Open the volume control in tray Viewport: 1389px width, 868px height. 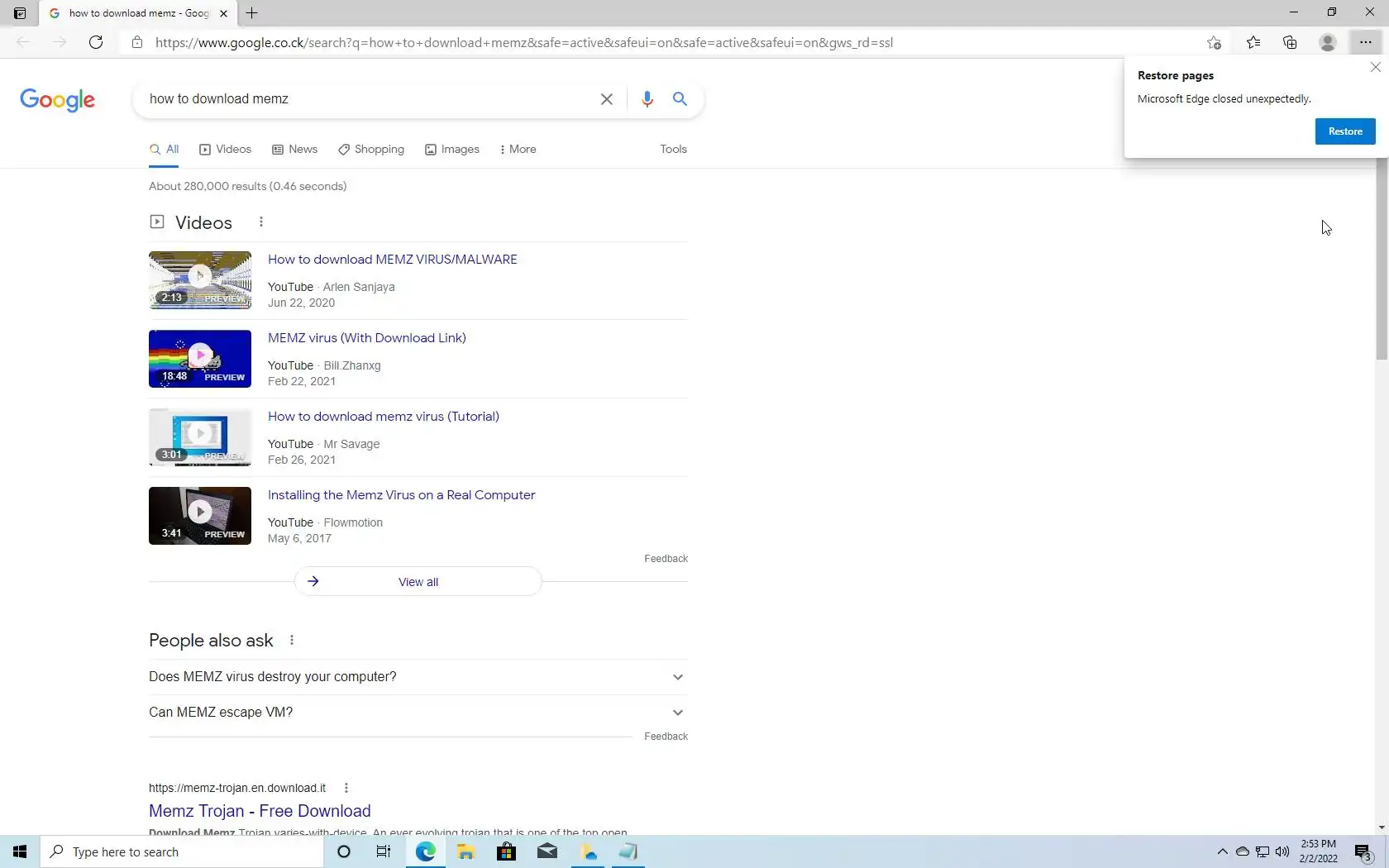click(x=1282, y=852)
